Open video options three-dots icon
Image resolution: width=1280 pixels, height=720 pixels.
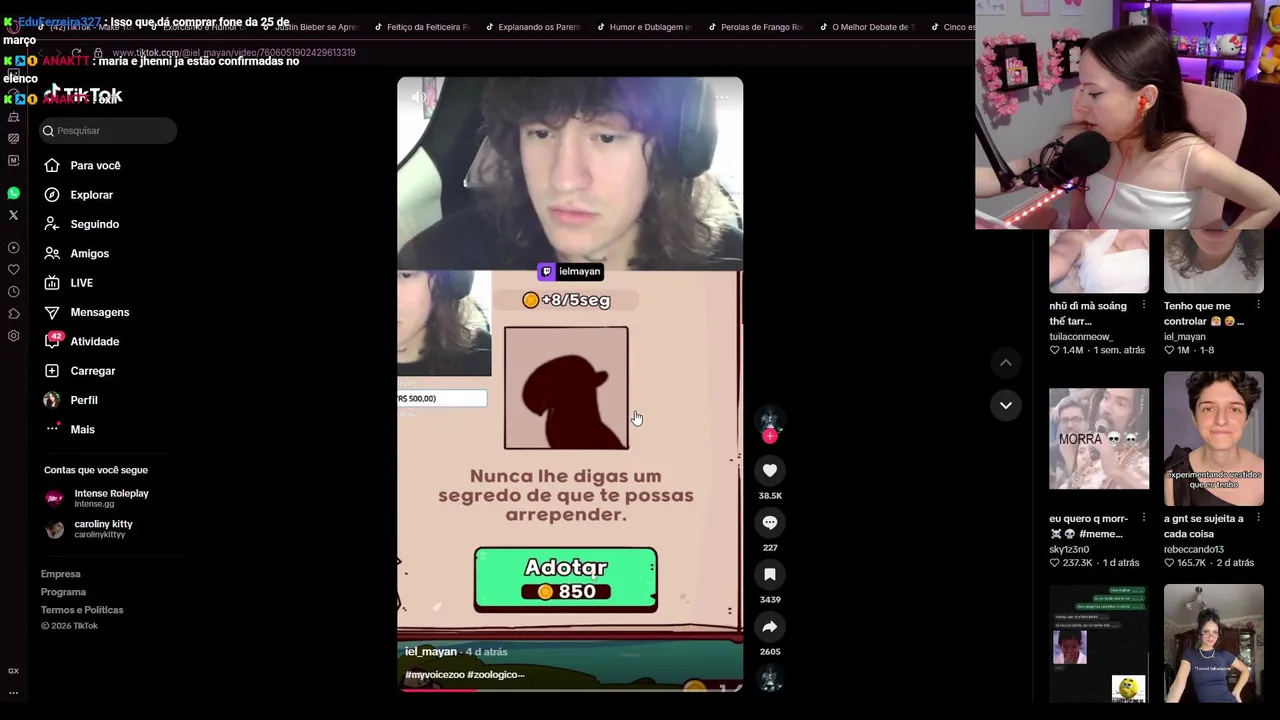[x=722, y=97]
